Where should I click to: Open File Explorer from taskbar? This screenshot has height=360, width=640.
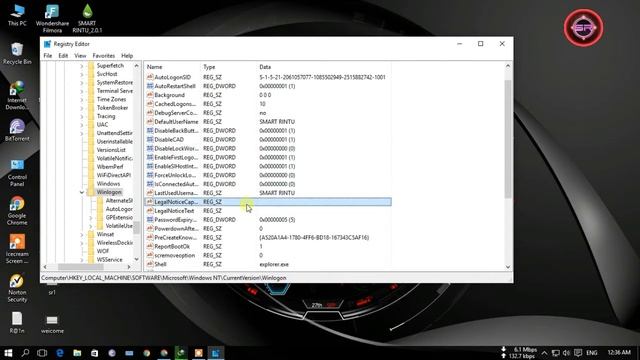click(x=77, y=353)
